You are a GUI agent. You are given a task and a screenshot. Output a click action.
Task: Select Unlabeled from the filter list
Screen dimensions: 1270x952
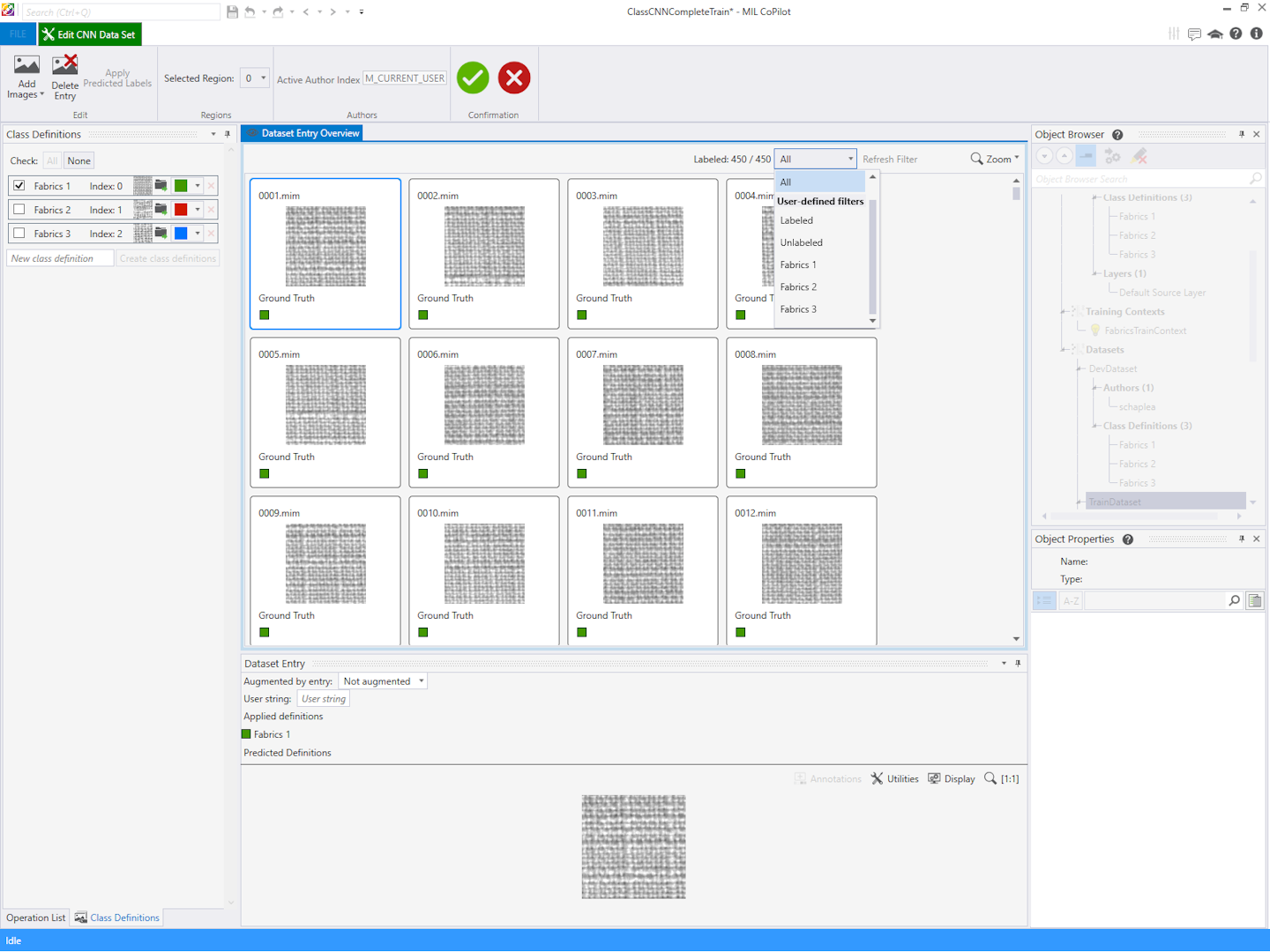801,242
